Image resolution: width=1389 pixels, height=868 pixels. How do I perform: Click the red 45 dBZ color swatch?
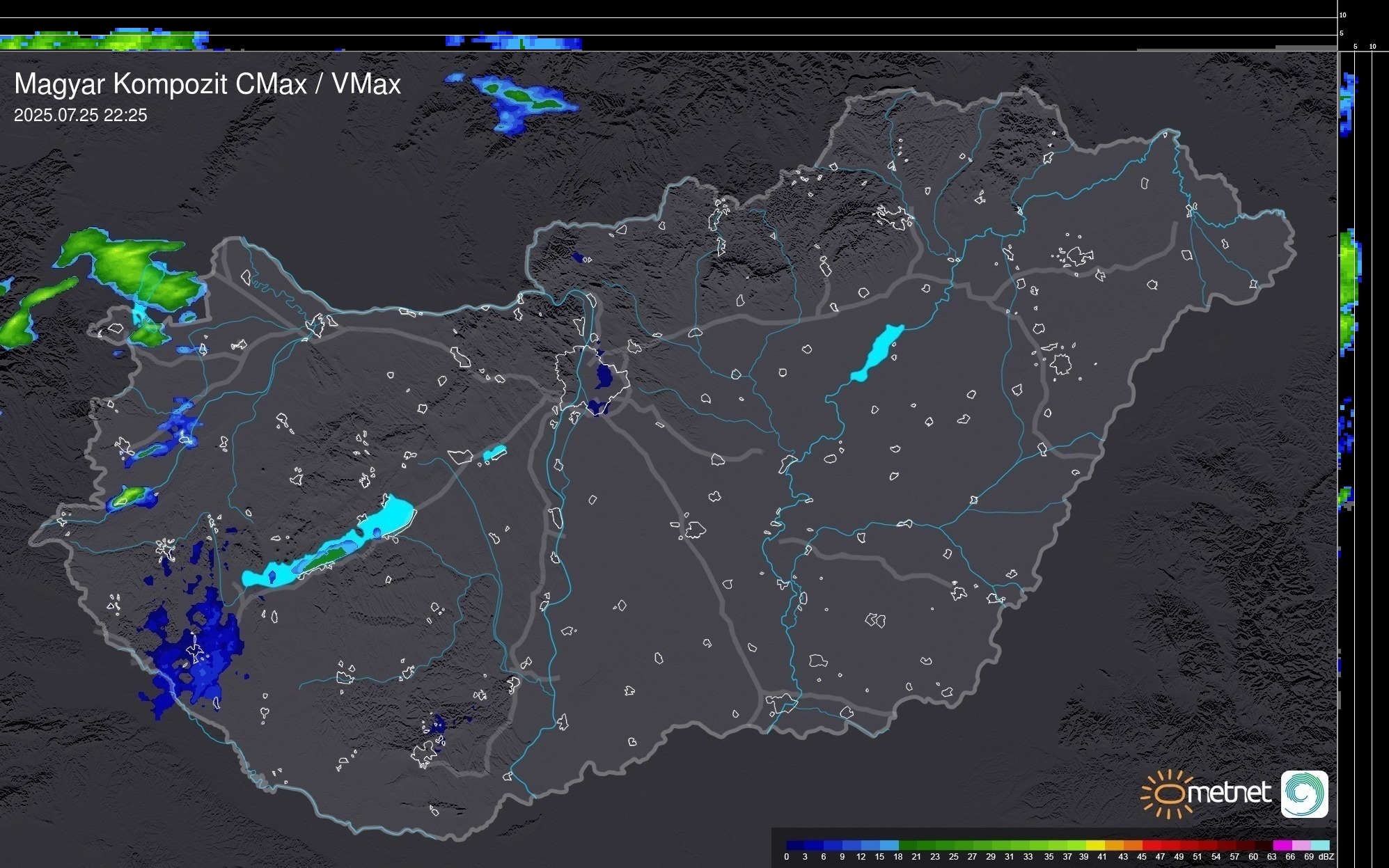[1150, 845]
